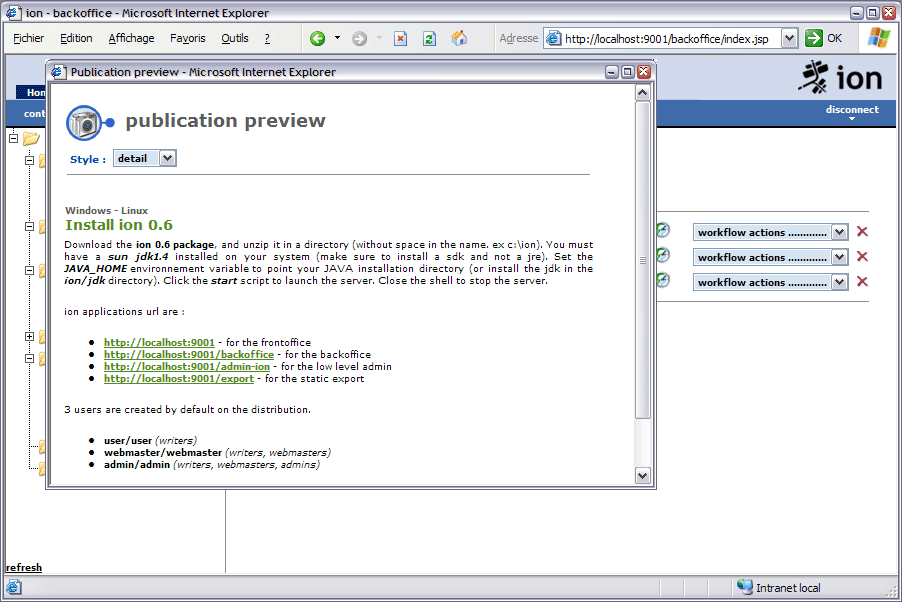Click the Refresh page icon in toolbar
The width and height of the screenshot is (902, 602).
click(429, 39)
